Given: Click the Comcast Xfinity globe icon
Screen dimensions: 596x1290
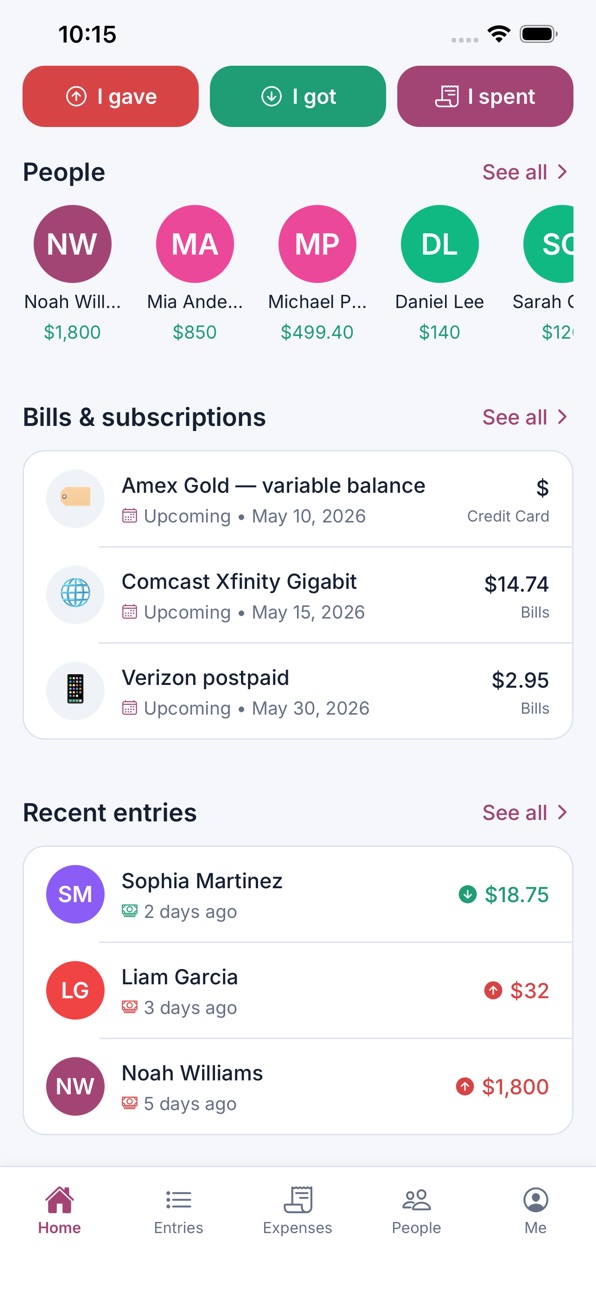Looking at the screenshot, I should click(x=75, y=594).
